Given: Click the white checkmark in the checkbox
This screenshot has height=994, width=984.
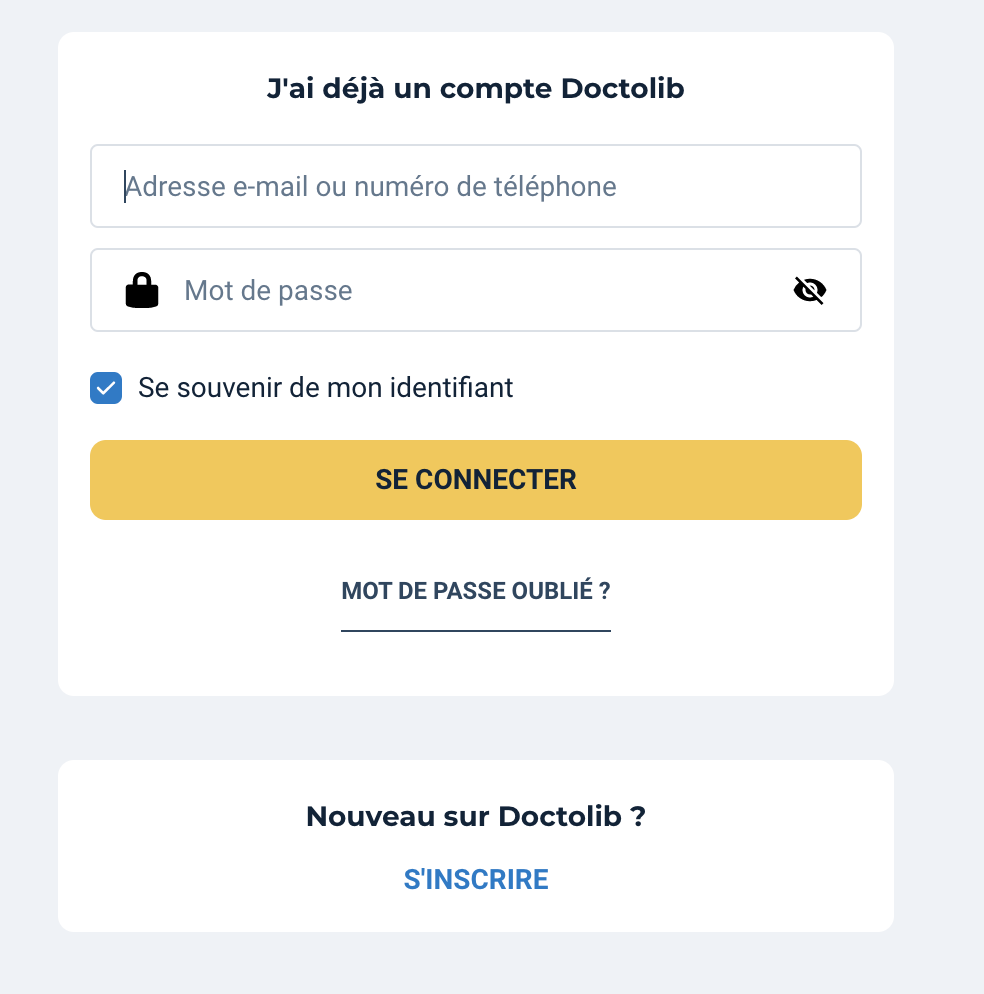Looking at the screenshot, I should (106, 388).
